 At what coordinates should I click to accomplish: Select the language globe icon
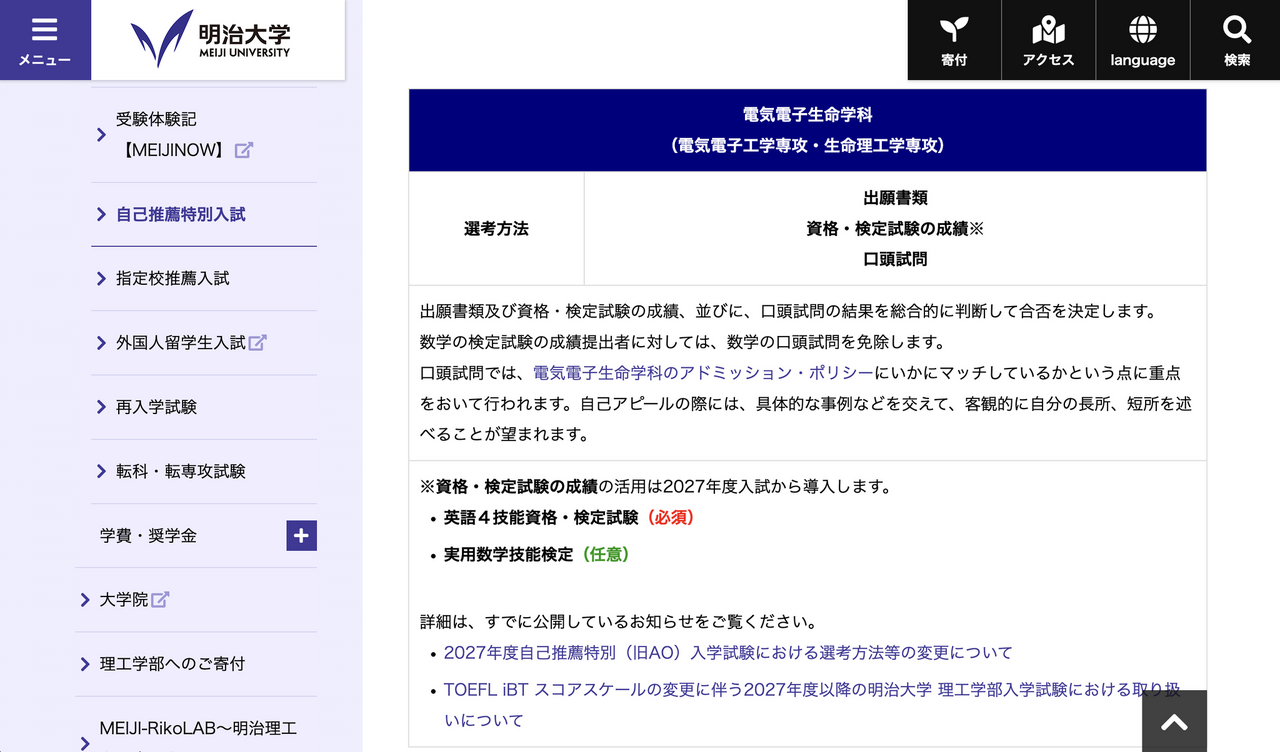tap(1142, 40)
